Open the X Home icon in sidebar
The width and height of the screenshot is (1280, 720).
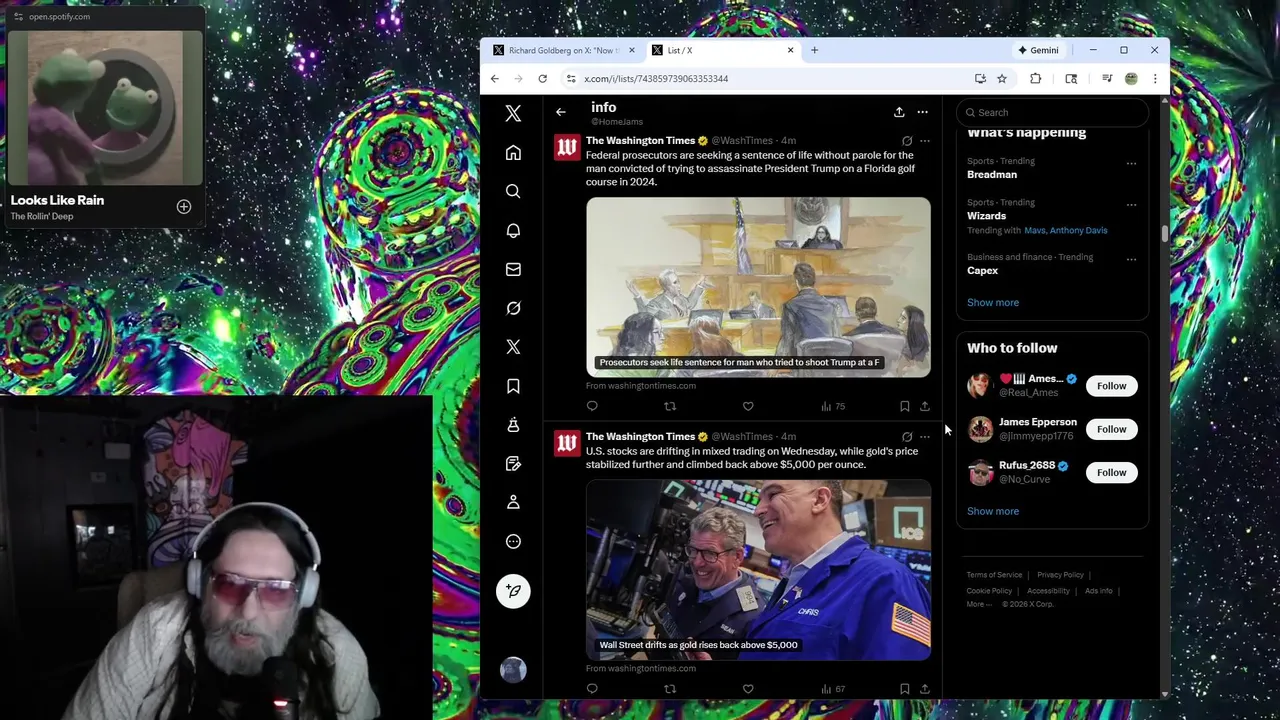coord(513,153)
